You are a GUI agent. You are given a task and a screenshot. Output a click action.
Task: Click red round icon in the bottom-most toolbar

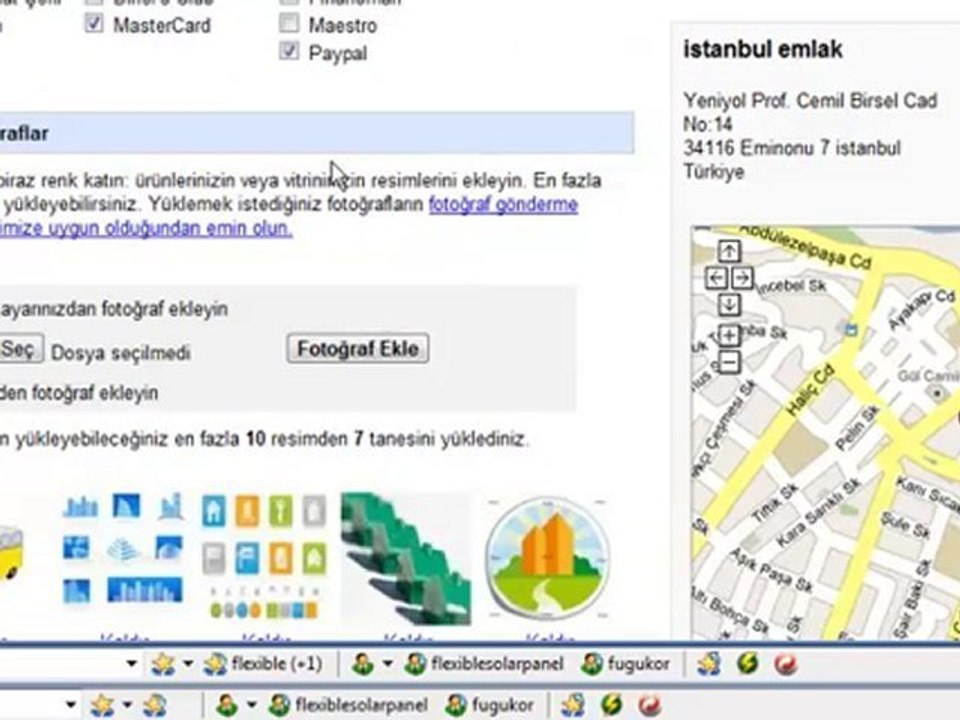[x=650, y=705]
